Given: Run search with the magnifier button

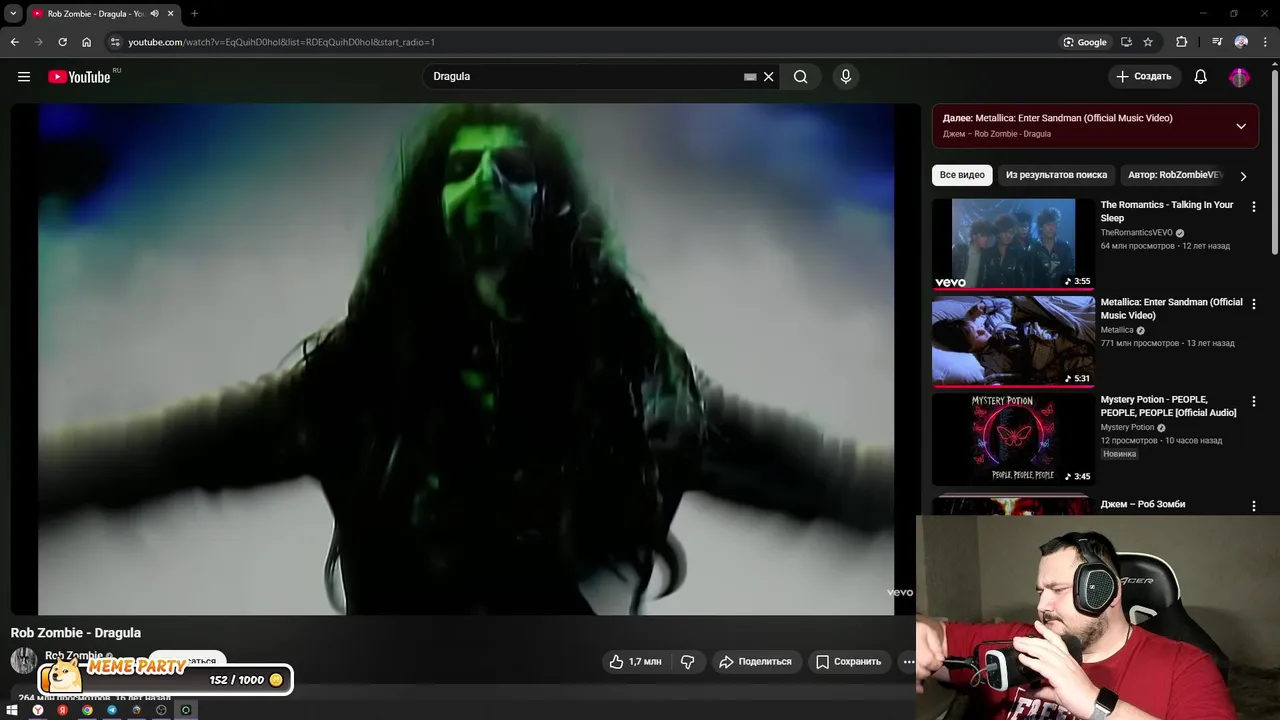Looking at the screenshot, I should coord(801,77).
